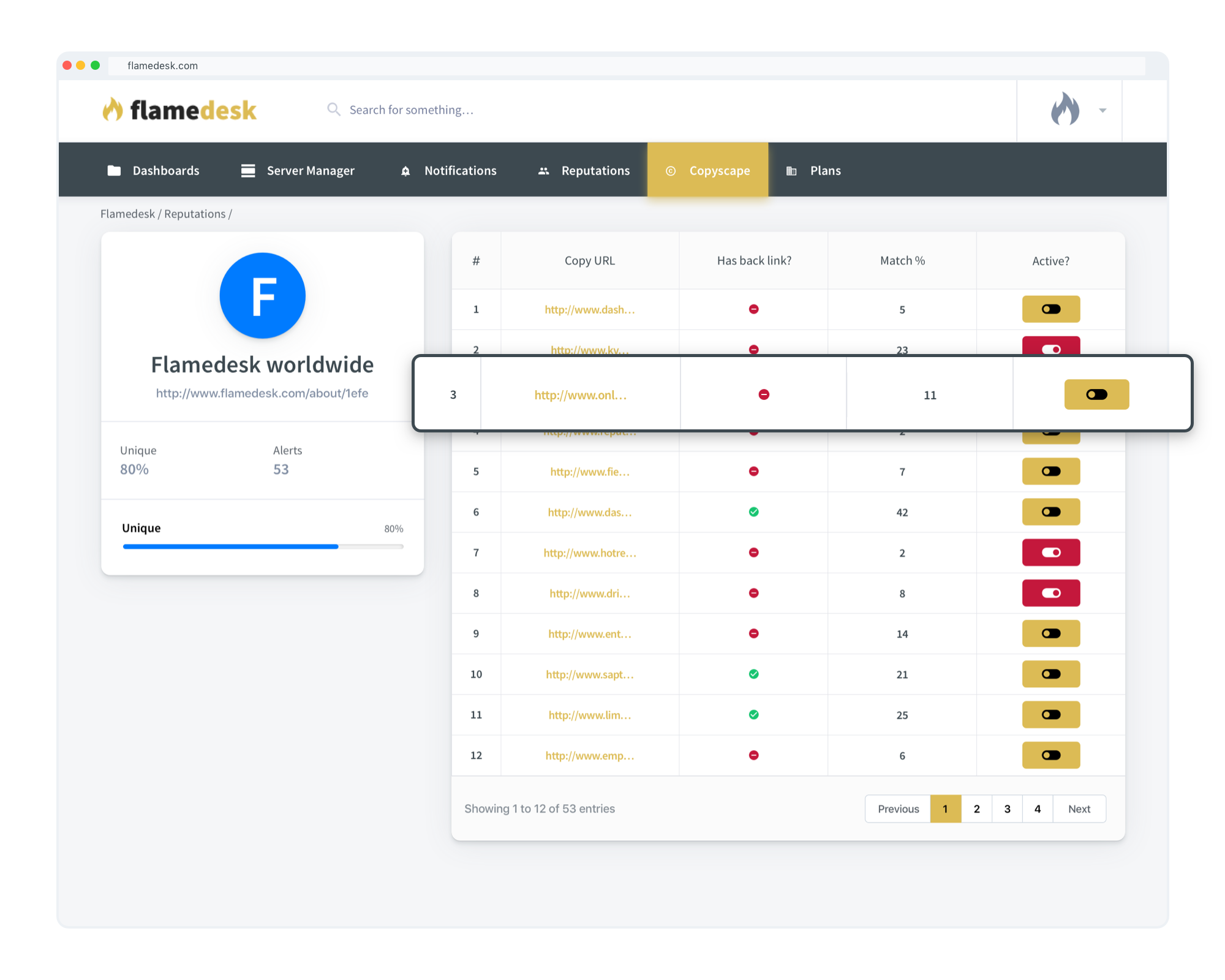Image resolution: width=1225 pixels, height=980 pixels.
Task: Open the http://www.emp… copy URL
Action: [590, 755]
